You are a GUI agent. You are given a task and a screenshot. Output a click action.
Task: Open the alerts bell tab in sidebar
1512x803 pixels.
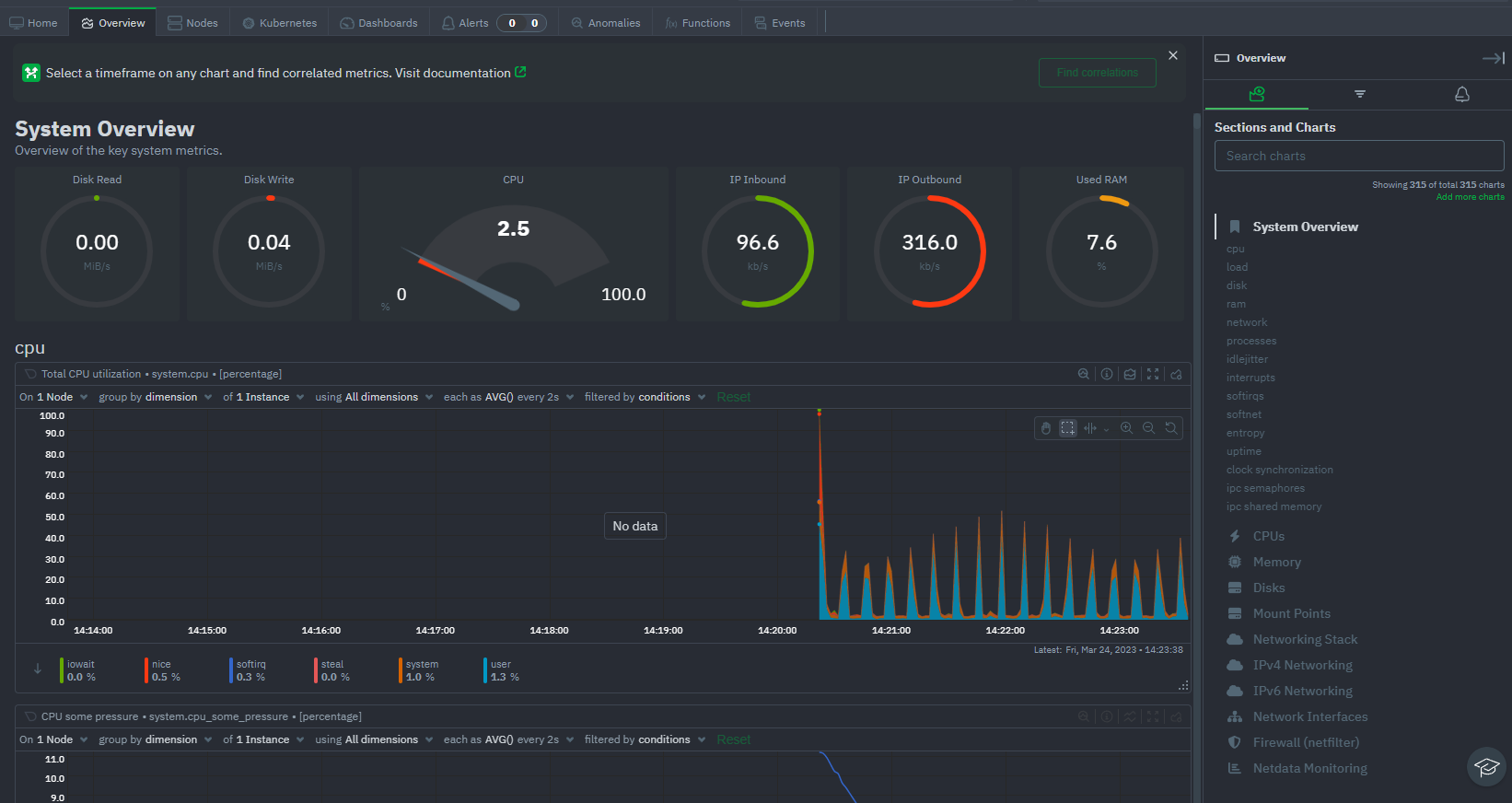point(1461,94)
